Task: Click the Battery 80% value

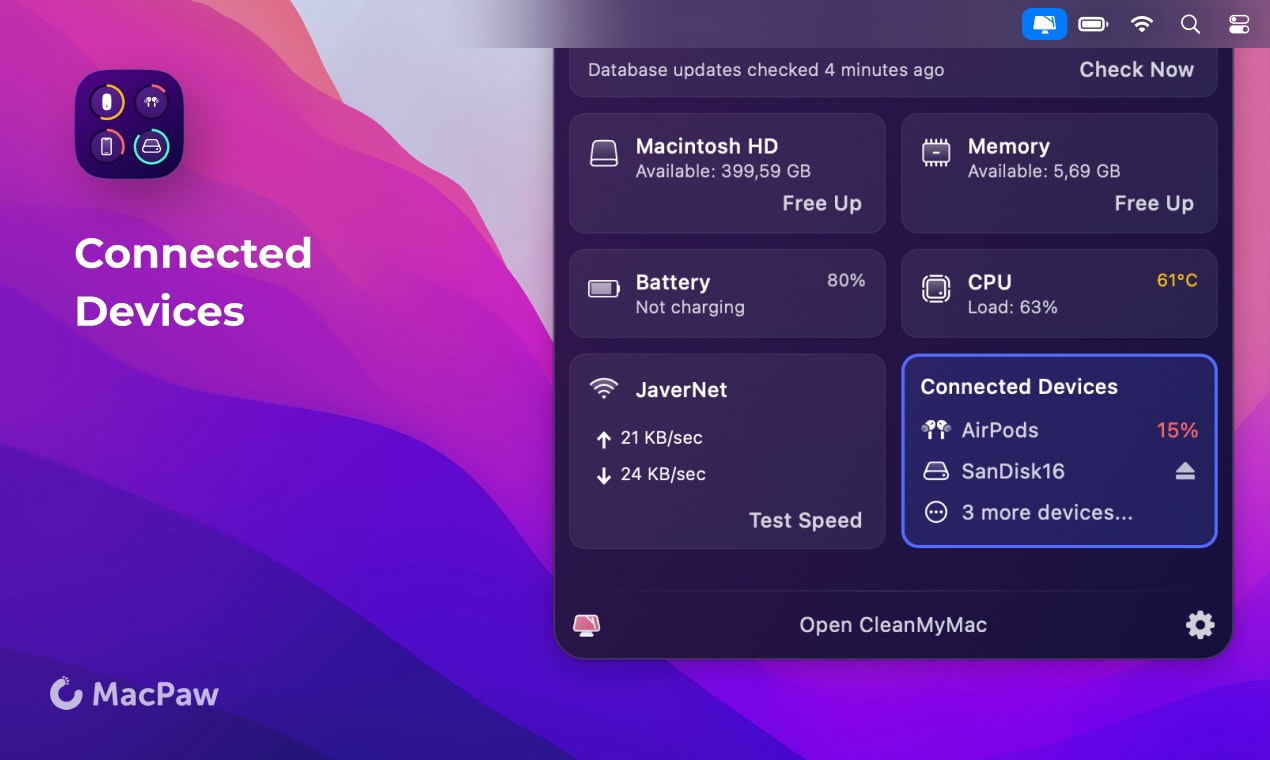Action: click(x=846, y=280)
